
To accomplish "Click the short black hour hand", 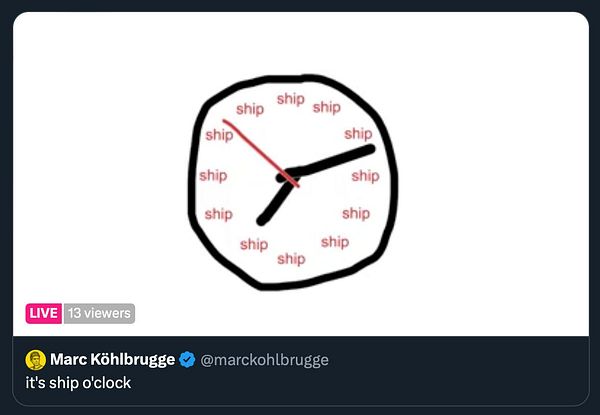I will coord(272,203).
